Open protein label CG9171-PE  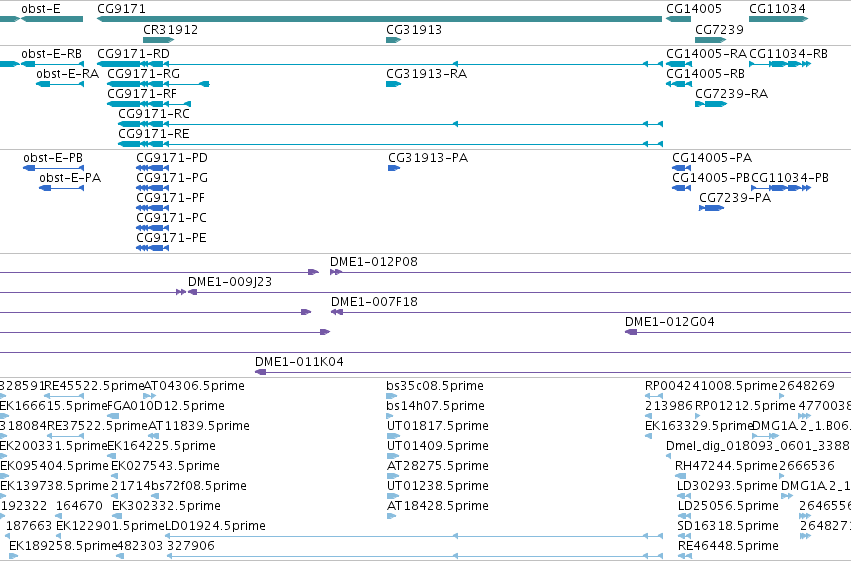(x=172, y=238)
